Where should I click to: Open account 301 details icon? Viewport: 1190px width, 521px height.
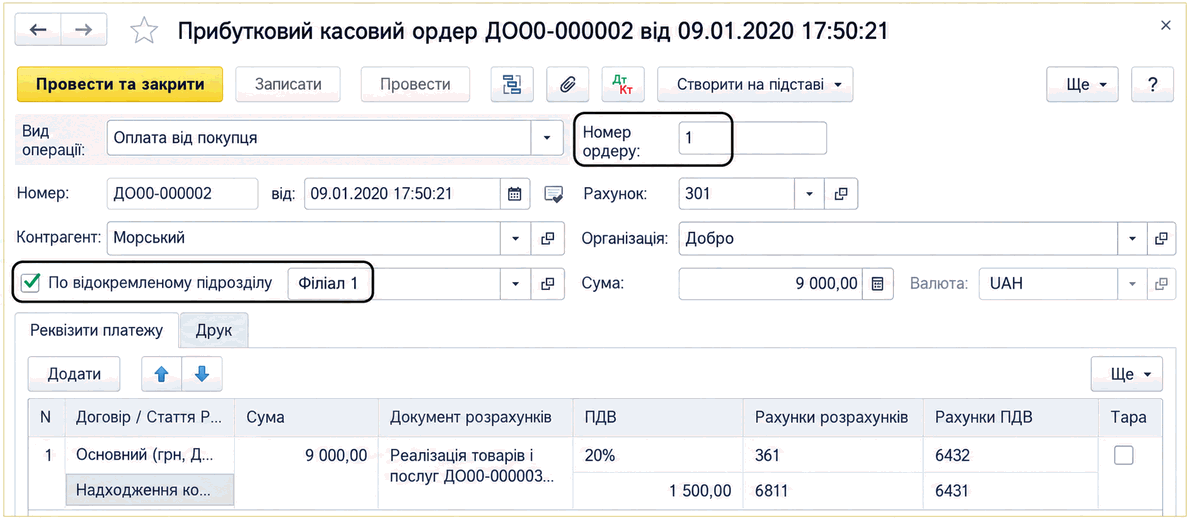click(x=840, y=194)
